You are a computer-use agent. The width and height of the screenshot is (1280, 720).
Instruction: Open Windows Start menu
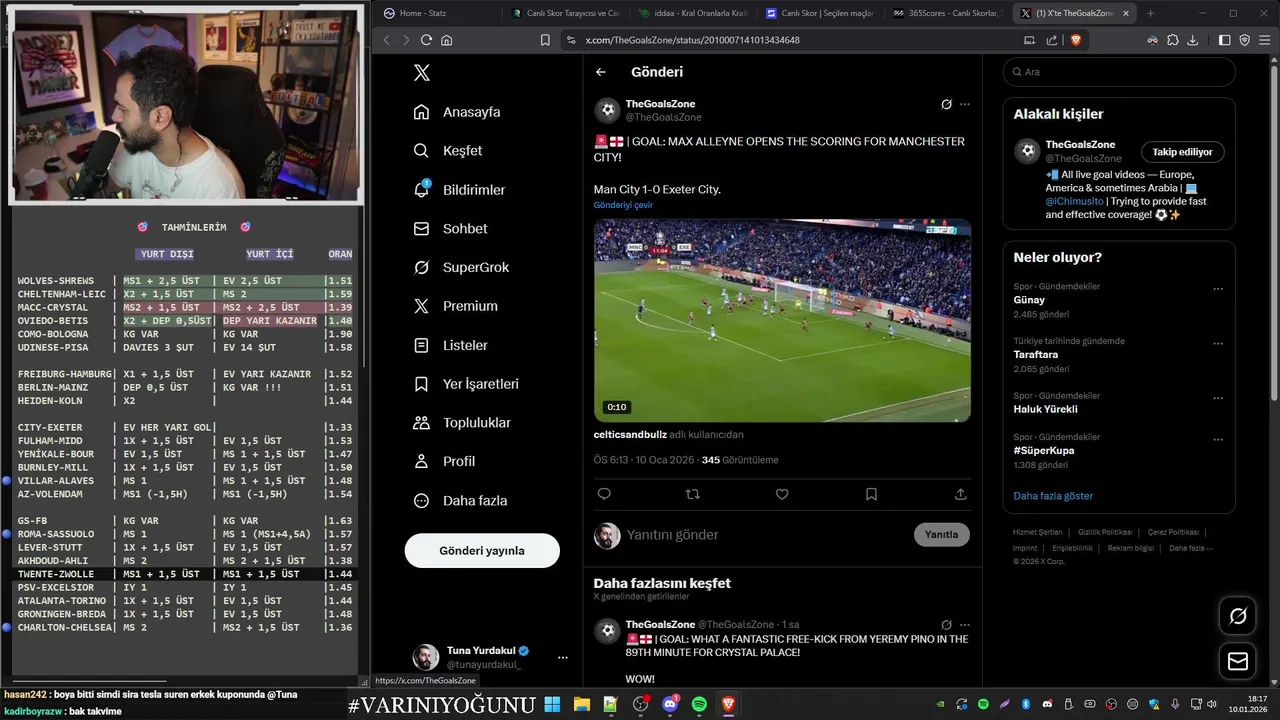pos(552,705)
